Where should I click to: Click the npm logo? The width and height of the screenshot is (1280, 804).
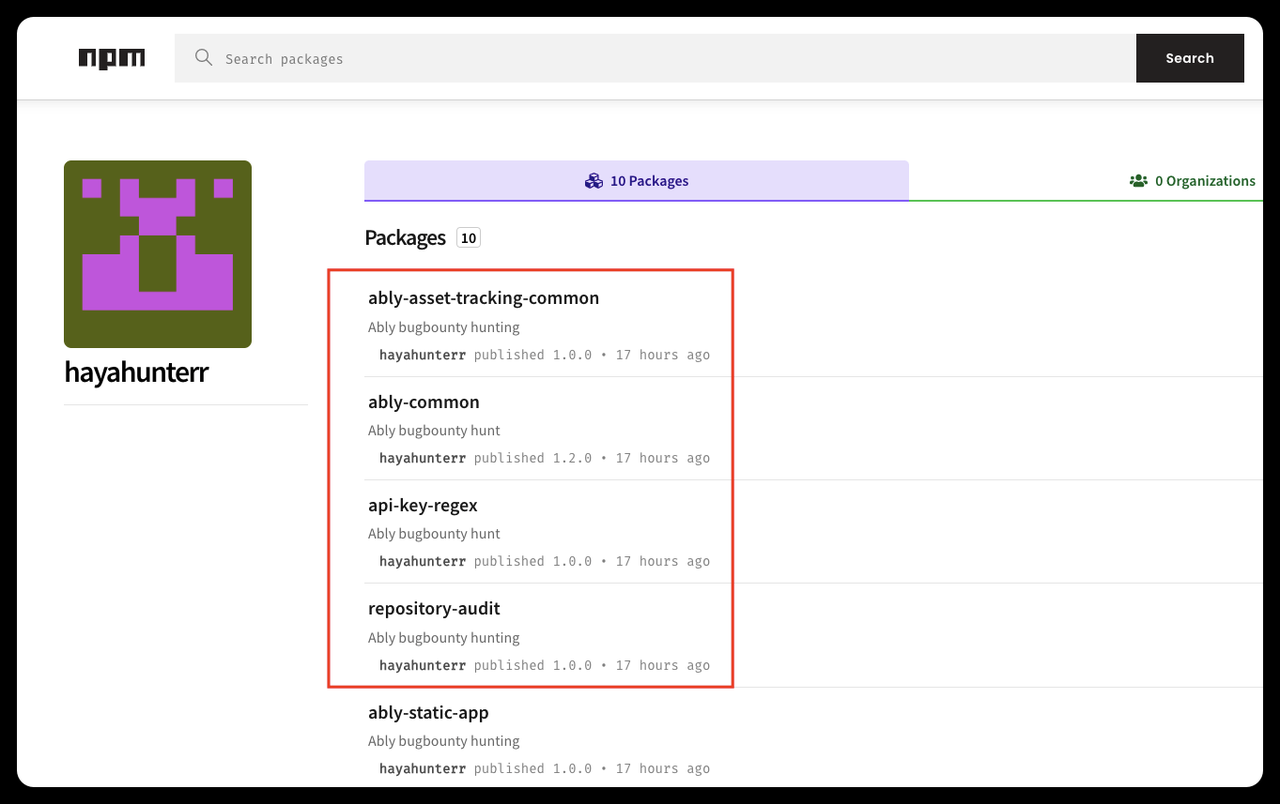(x=112, y=58)
